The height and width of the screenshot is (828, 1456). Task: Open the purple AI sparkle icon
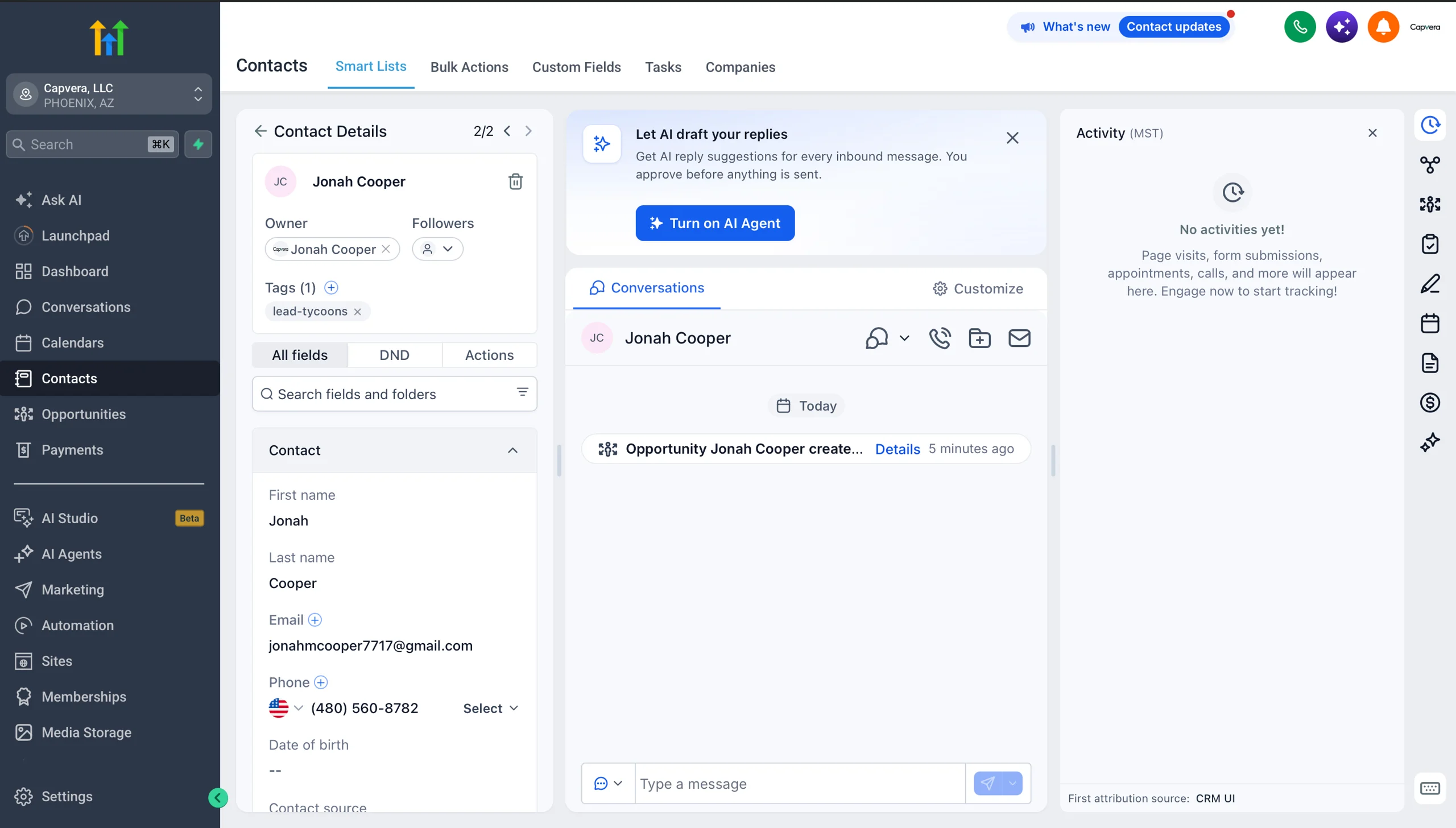coord(1342,27)
